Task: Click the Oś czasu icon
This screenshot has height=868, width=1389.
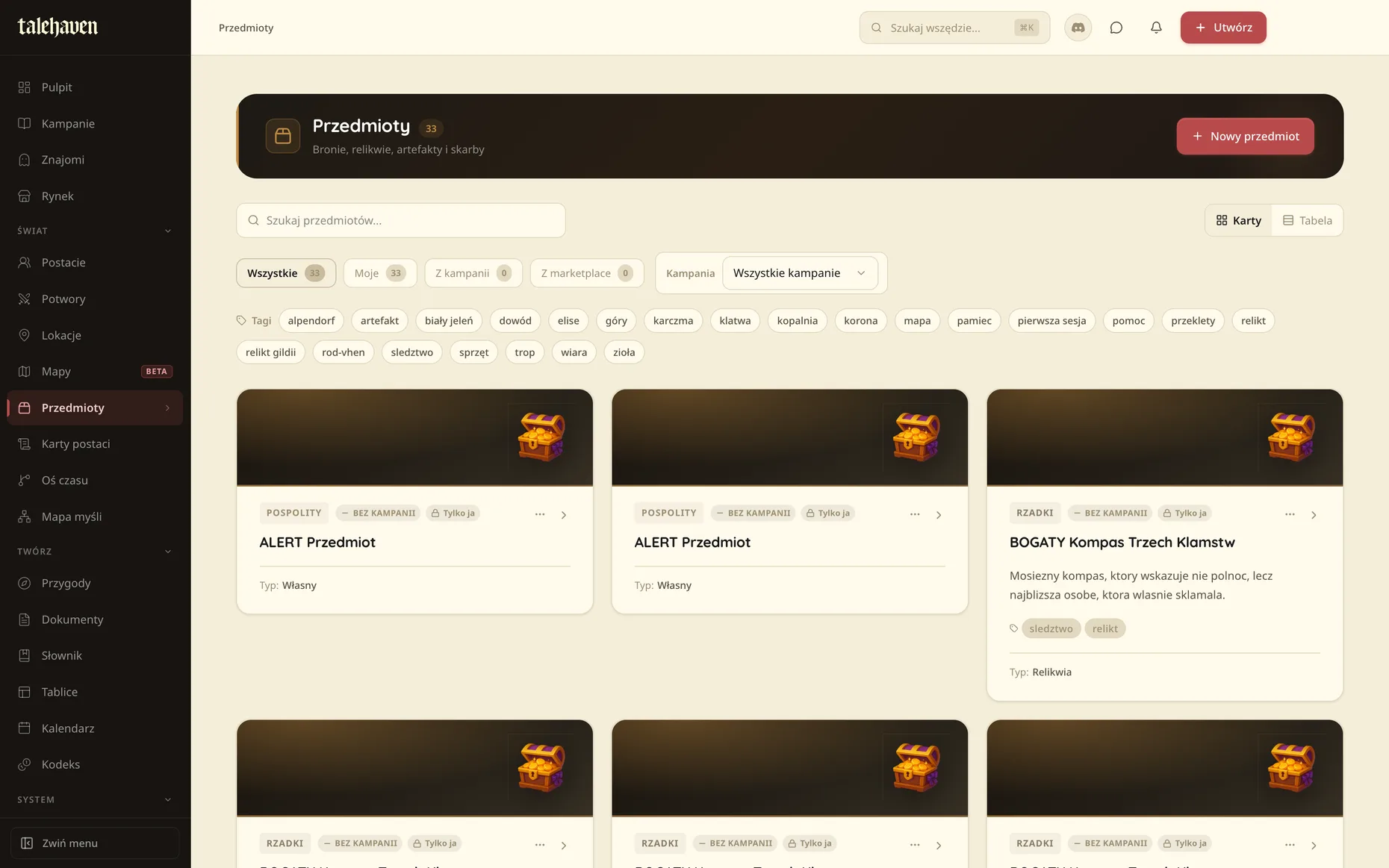Action: tap(25, 480)
